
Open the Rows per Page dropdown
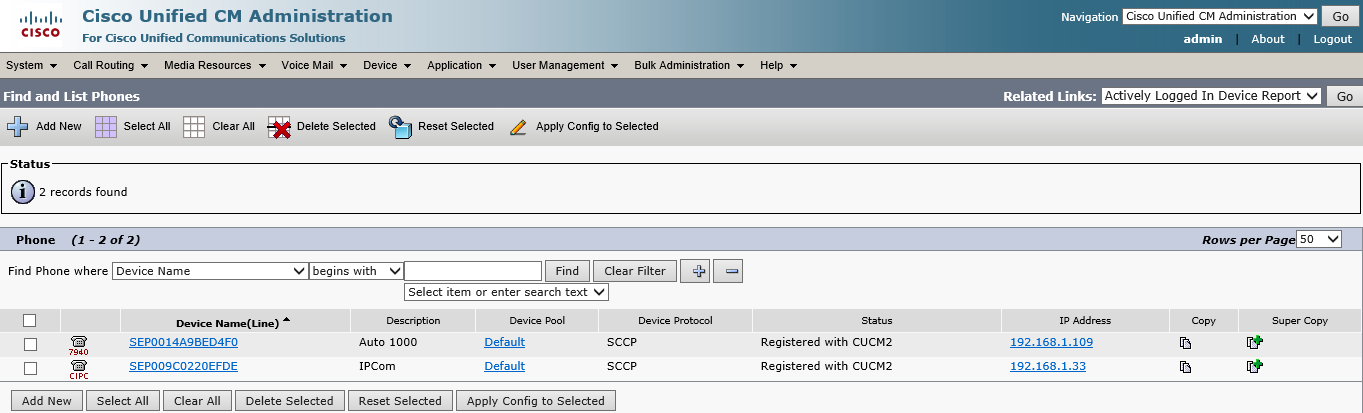tap(1318, 239)
